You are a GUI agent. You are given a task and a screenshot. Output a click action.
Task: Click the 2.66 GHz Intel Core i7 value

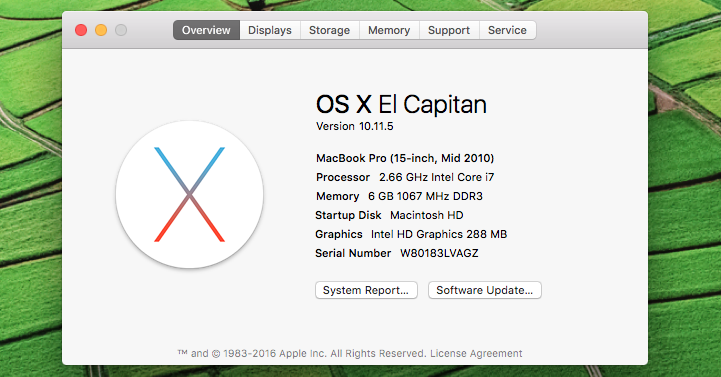pos(436,177)
